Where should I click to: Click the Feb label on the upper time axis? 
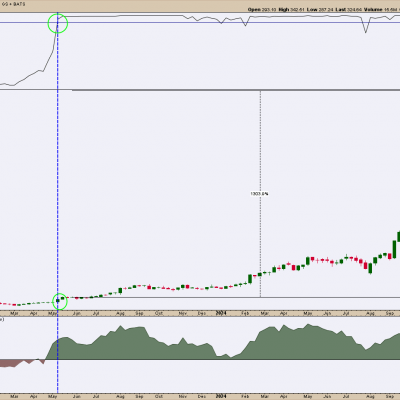click(x=245, y=314)
